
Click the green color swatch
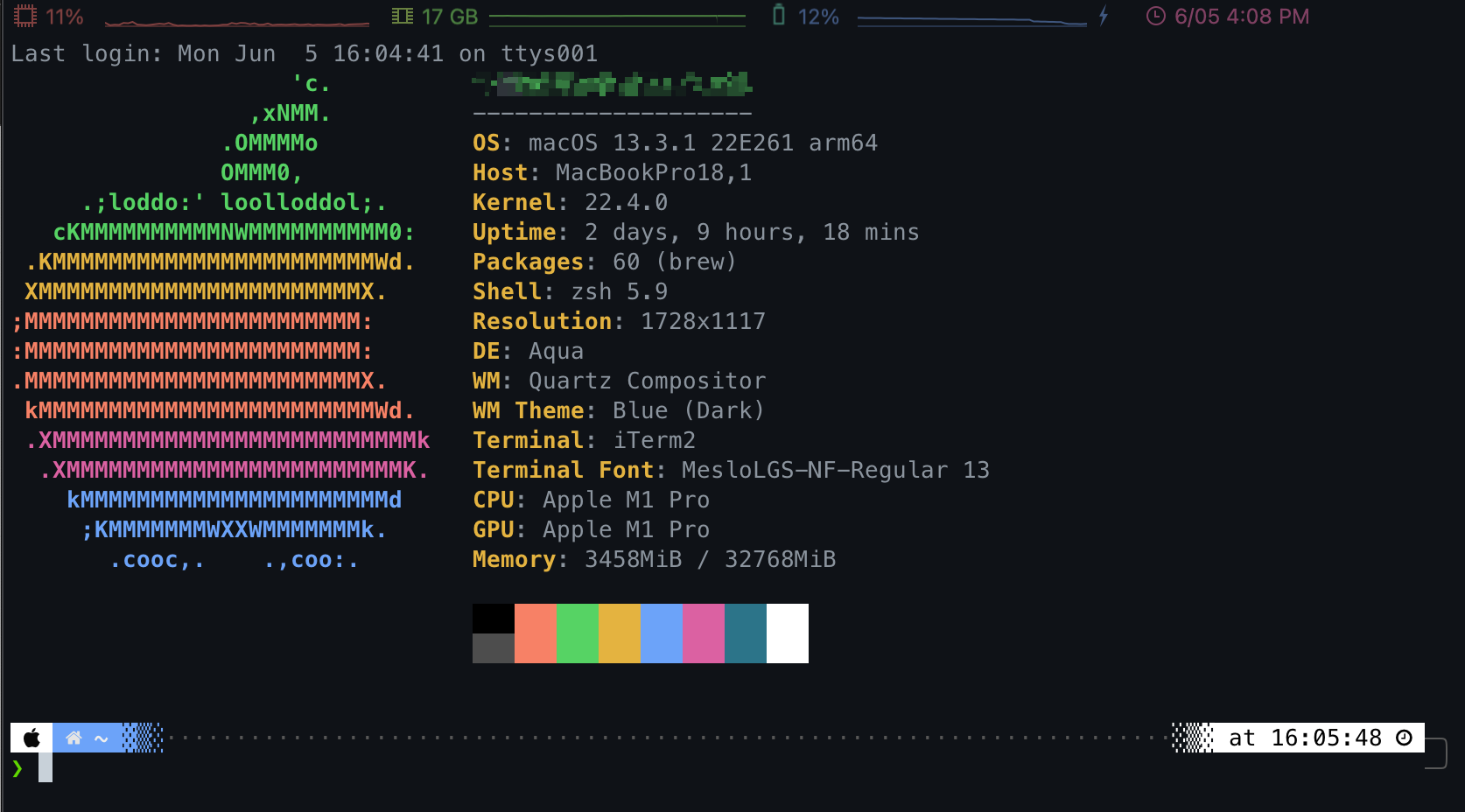tap(578, 633)
